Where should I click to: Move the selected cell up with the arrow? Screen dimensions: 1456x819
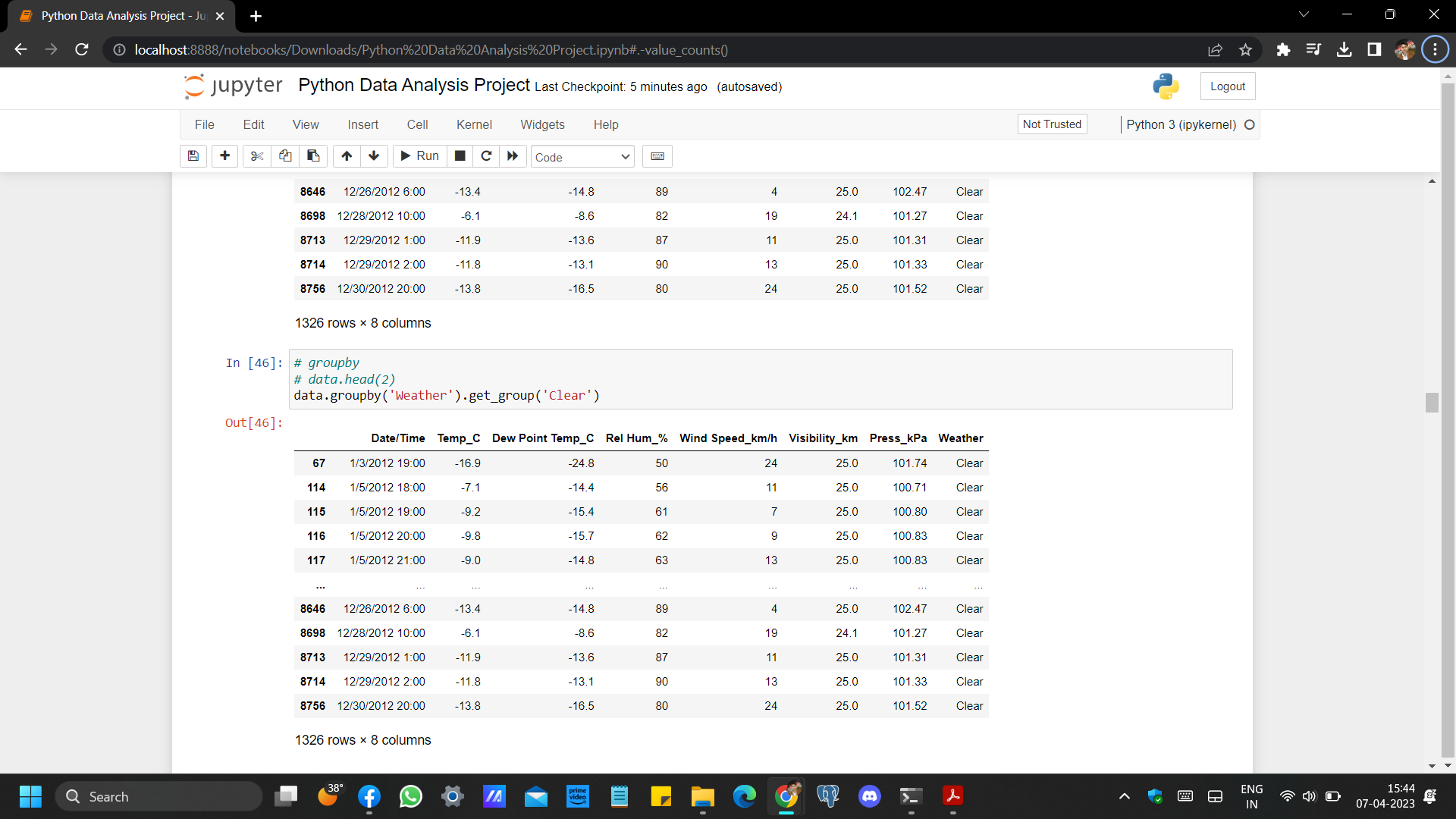point(347,156)
